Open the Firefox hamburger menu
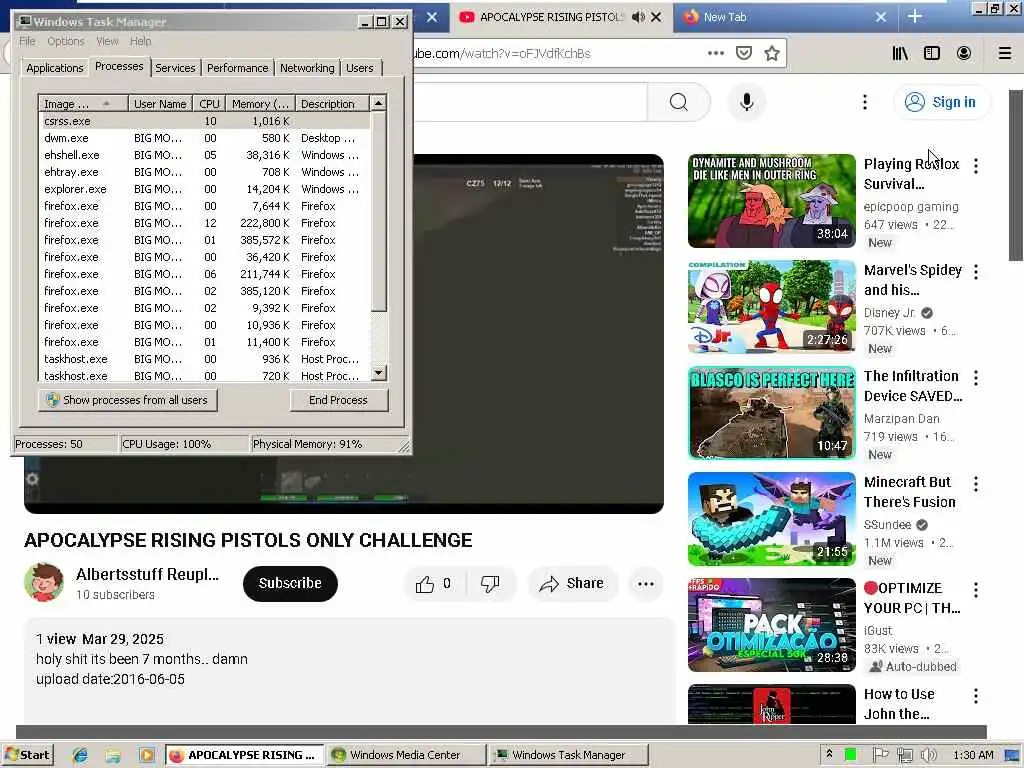This screenshot has height=768, width=1024. [x=1005, y=54]
